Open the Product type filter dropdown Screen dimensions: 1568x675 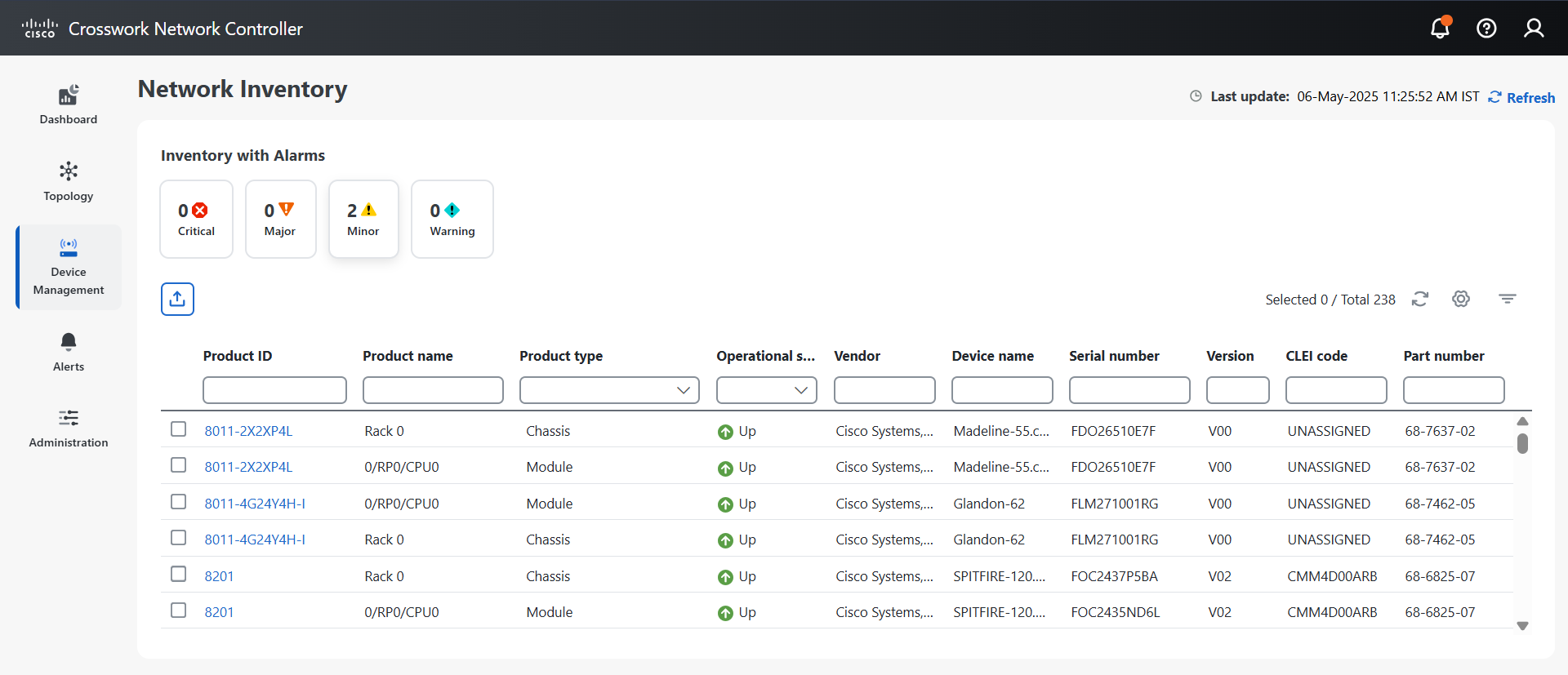coord(609,390)
